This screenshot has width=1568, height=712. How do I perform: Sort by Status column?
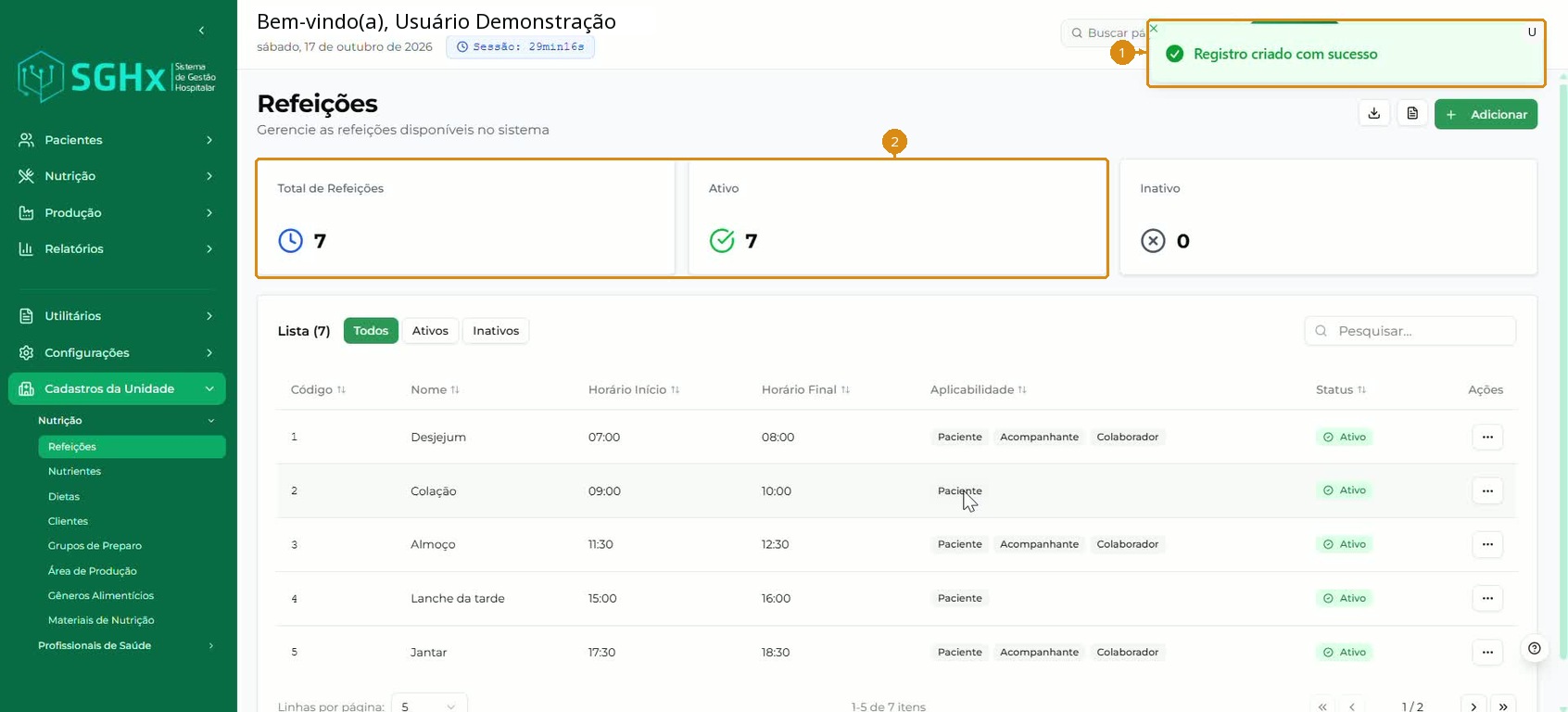[x=1341, y=389]
